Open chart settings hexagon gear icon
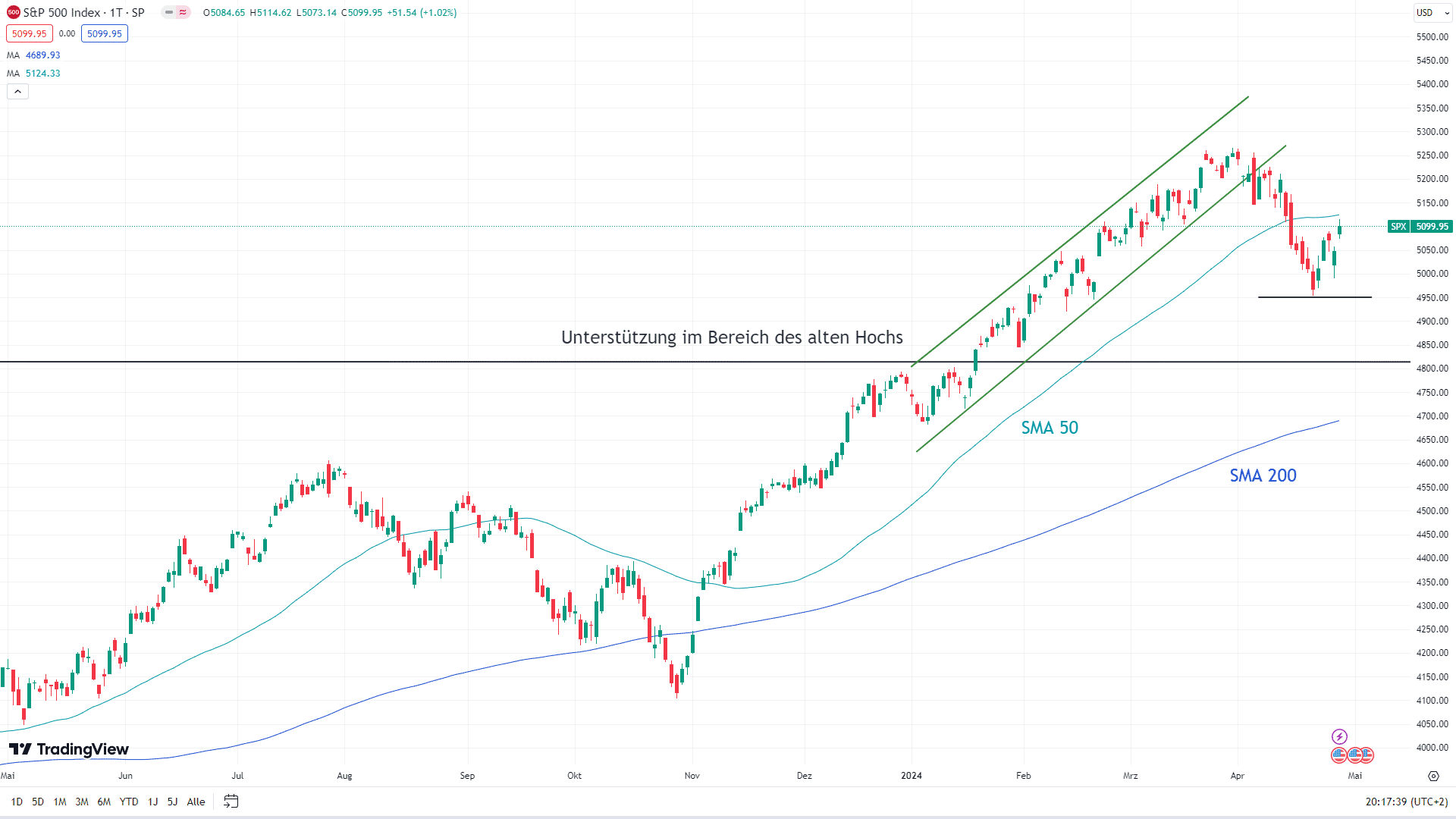Image resolution: width=1456 pixels, height=819 pixels. pos(1433,776)
